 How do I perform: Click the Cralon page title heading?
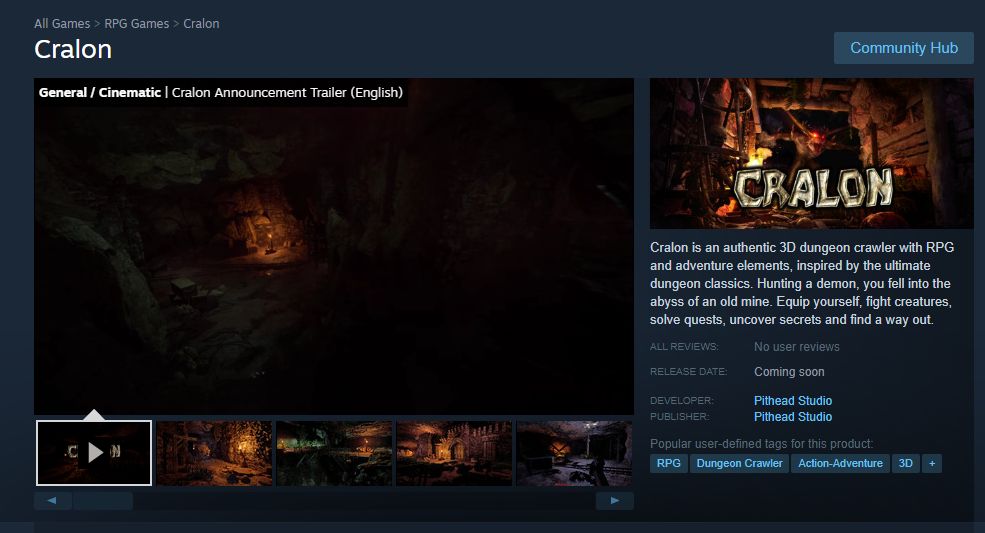point(73,49)
